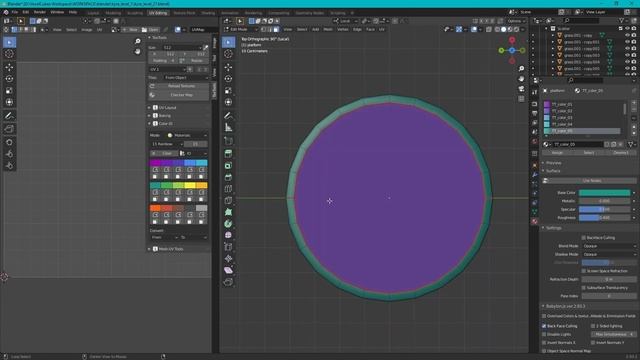Select the Annotate tool in UV editor toolbar
640x360 pixels.
pos(9,116)
